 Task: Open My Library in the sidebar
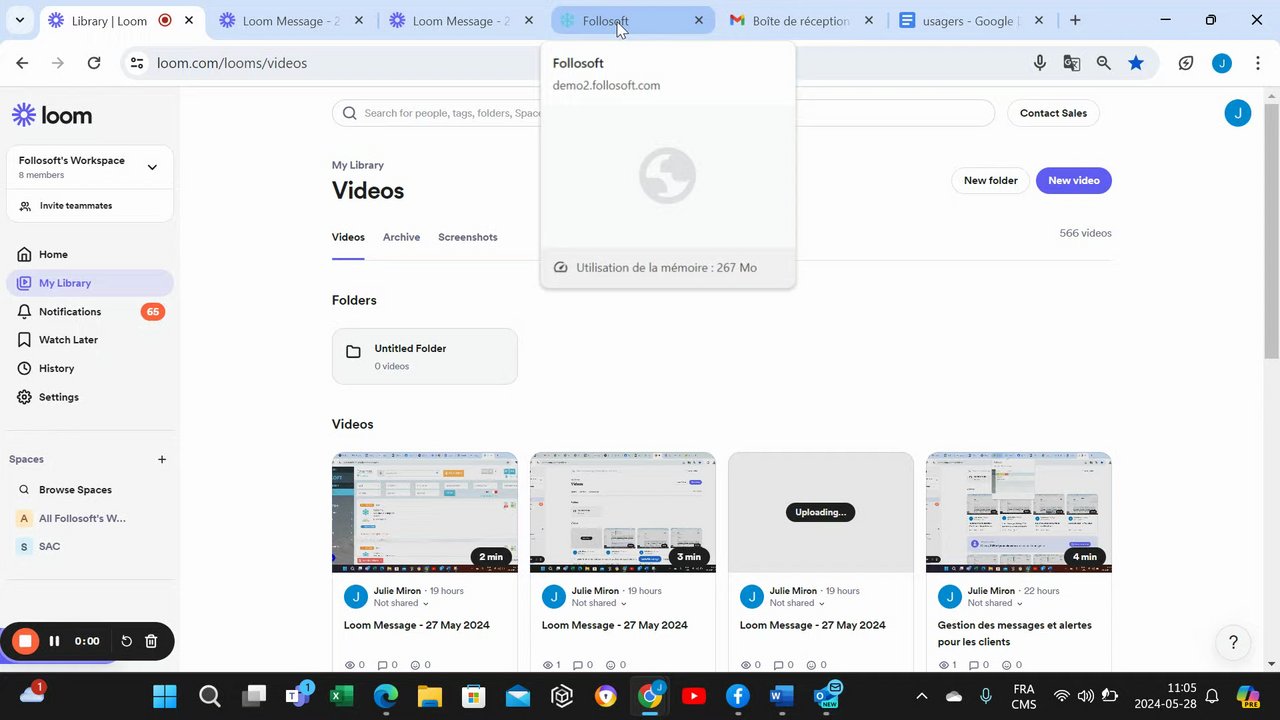(x=90, y=283)
